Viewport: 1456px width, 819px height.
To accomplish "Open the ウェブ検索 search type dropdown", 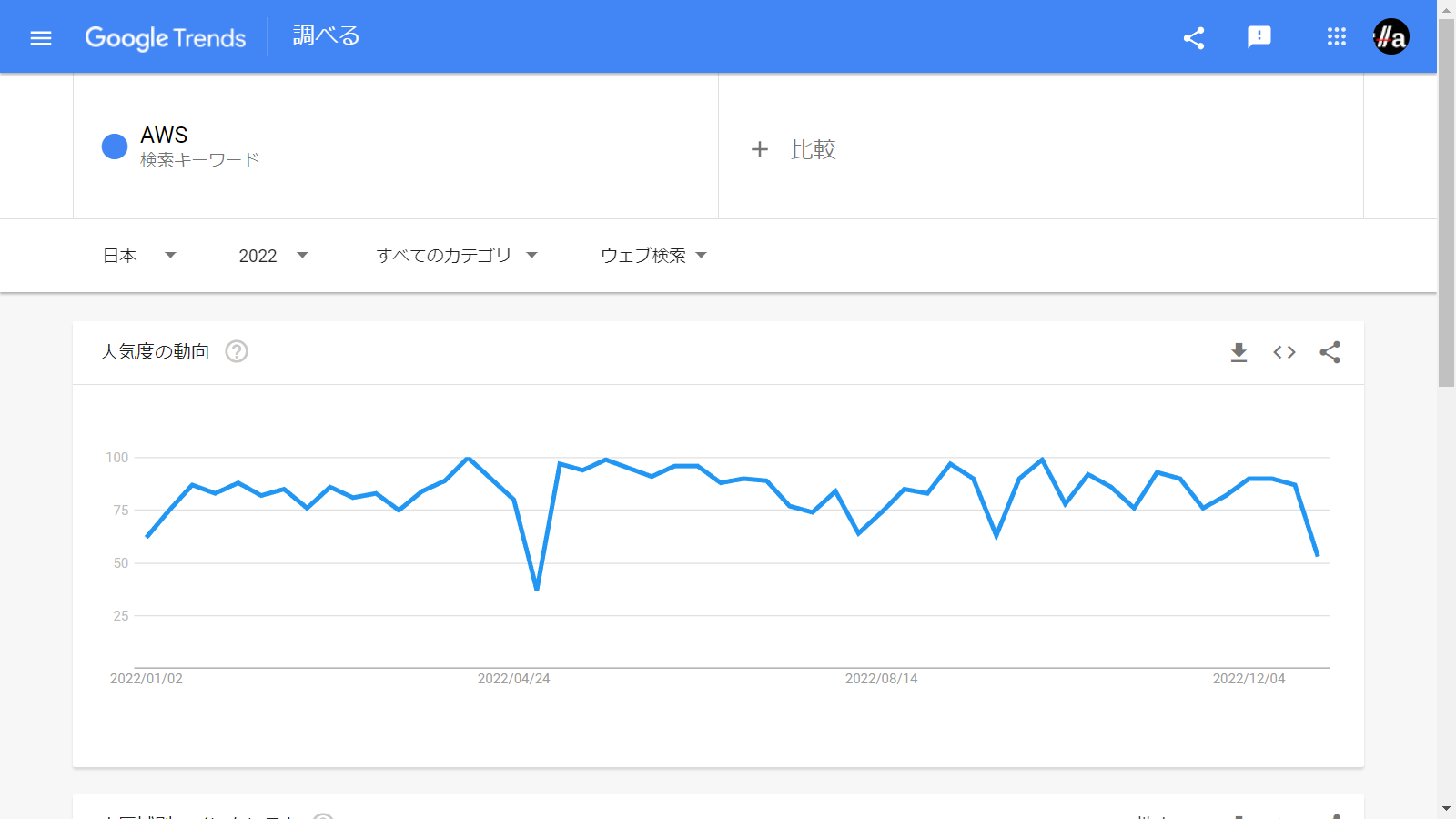I will point(653,256).
